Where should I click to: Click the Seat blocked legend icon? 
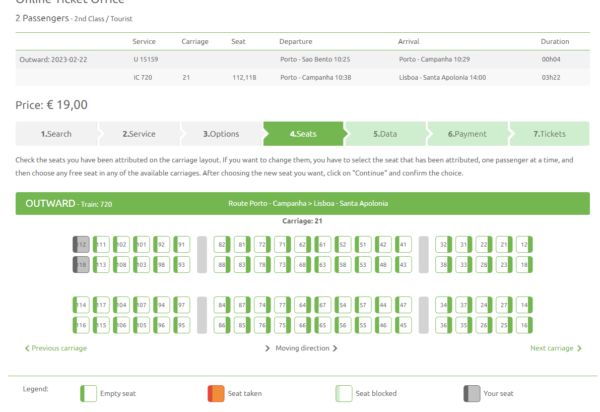pyautogui.click(x=344, y=394)
